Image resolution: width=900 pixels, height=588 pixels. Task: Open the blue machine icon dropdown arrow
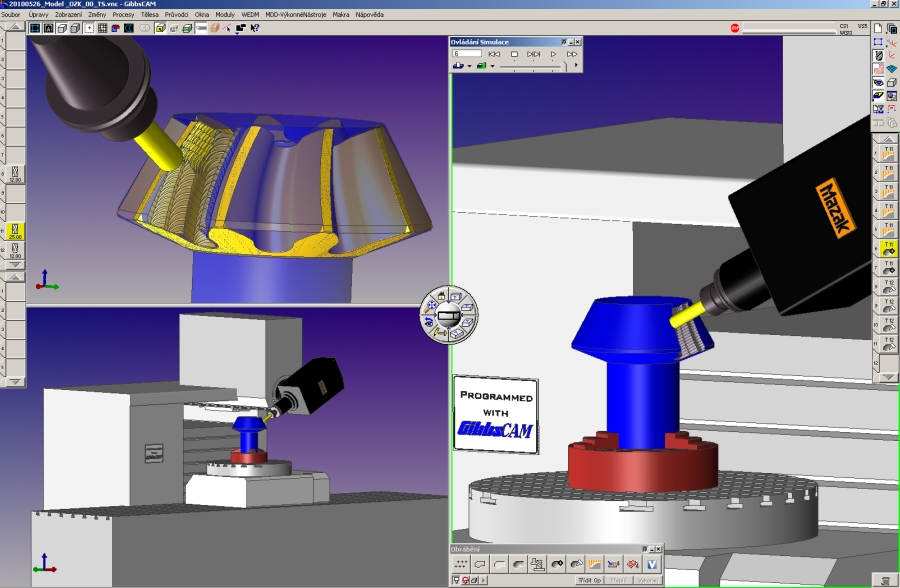(469, 66)
